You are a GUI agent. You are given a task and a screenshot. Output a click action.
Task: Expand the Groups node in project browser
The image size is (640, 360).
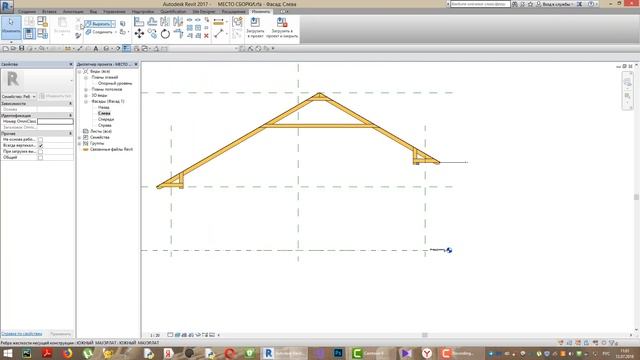80,144
